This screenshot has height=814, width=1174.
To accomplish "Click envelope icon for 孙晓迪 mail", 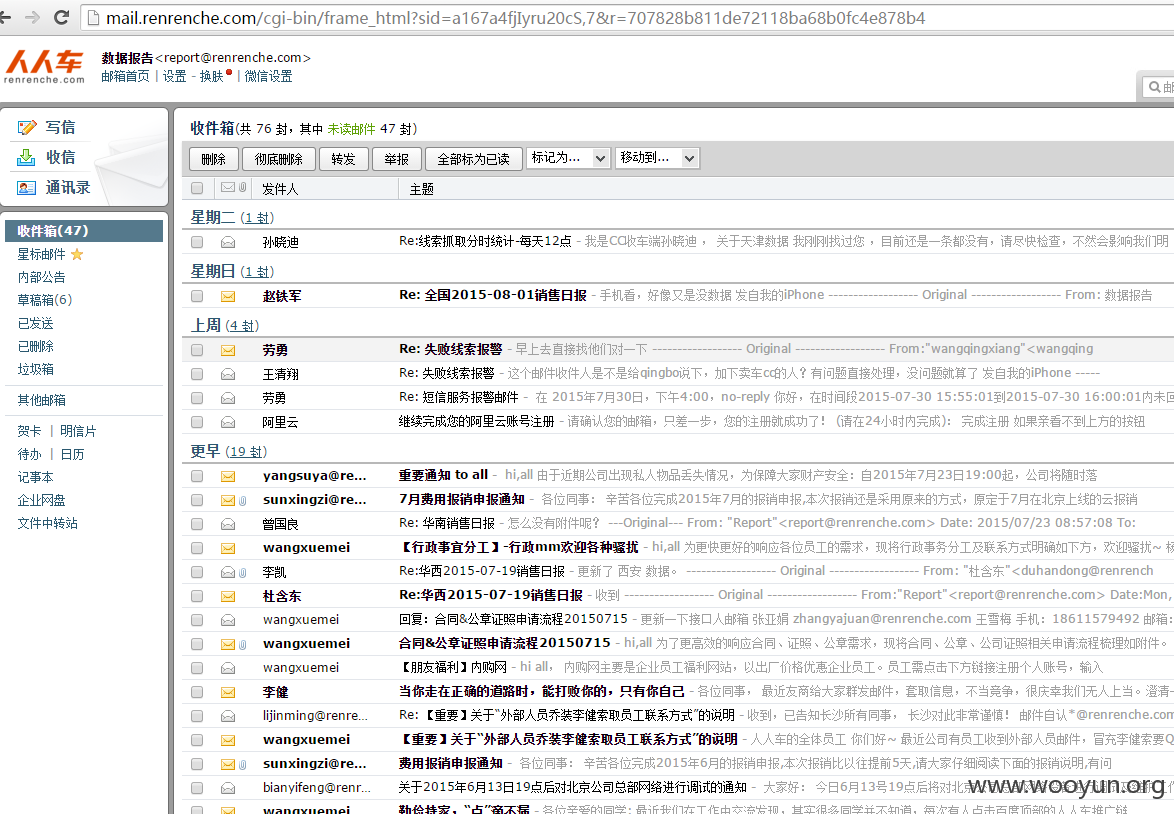I will point(228,242).
